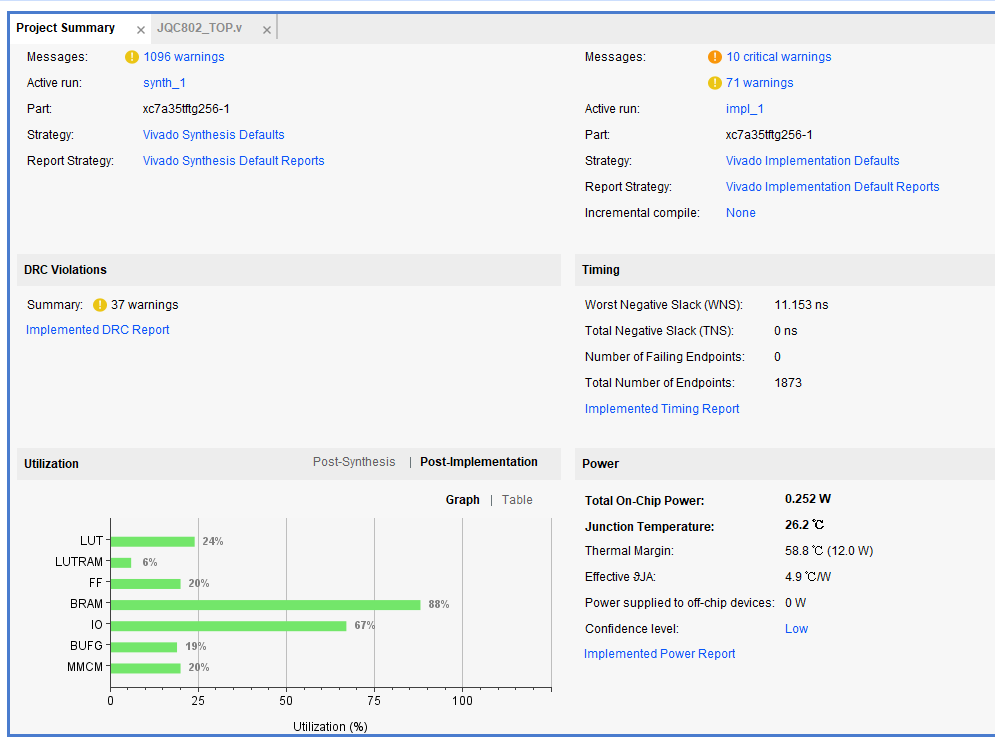This screenshot has width=995, height=741.
Task: Click the yellow warning icon beside 1096 warnings
Action: point(132,57)
